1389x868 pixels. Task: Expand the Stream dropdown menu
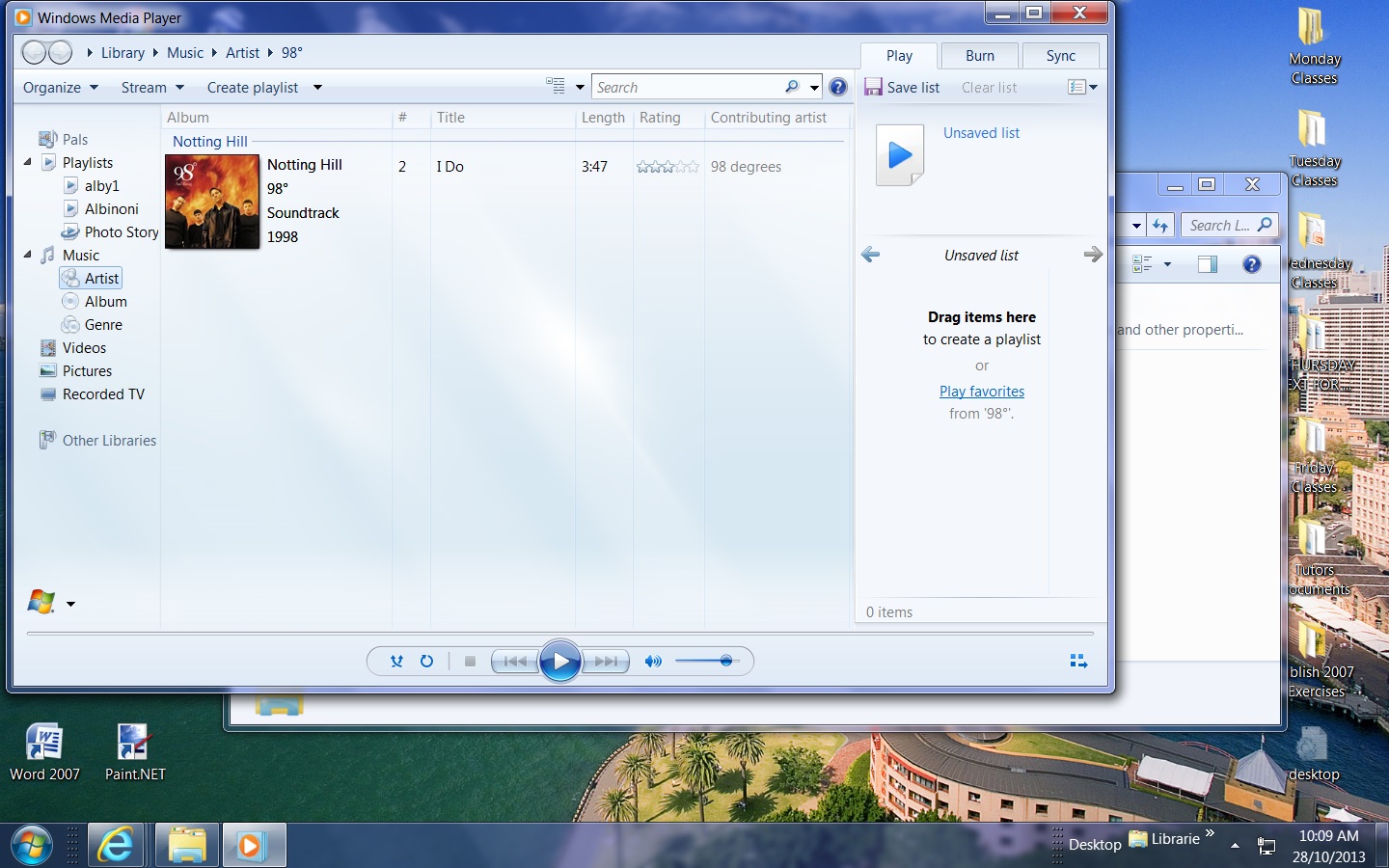(151, 88)
